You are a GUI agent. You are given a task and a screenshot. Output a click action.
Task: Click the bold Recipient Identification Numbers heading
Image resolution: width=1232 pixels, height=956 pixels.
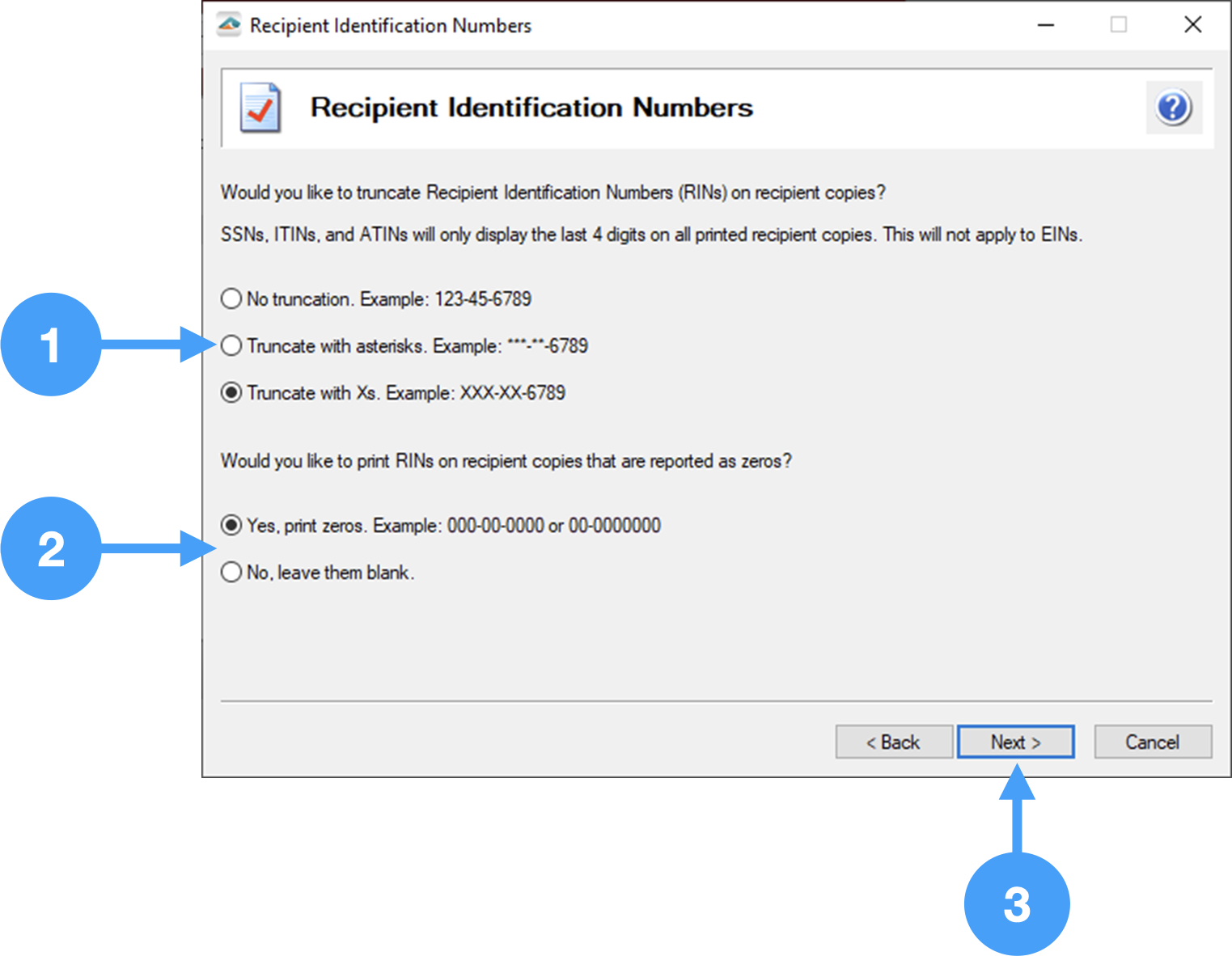point(531,108)
